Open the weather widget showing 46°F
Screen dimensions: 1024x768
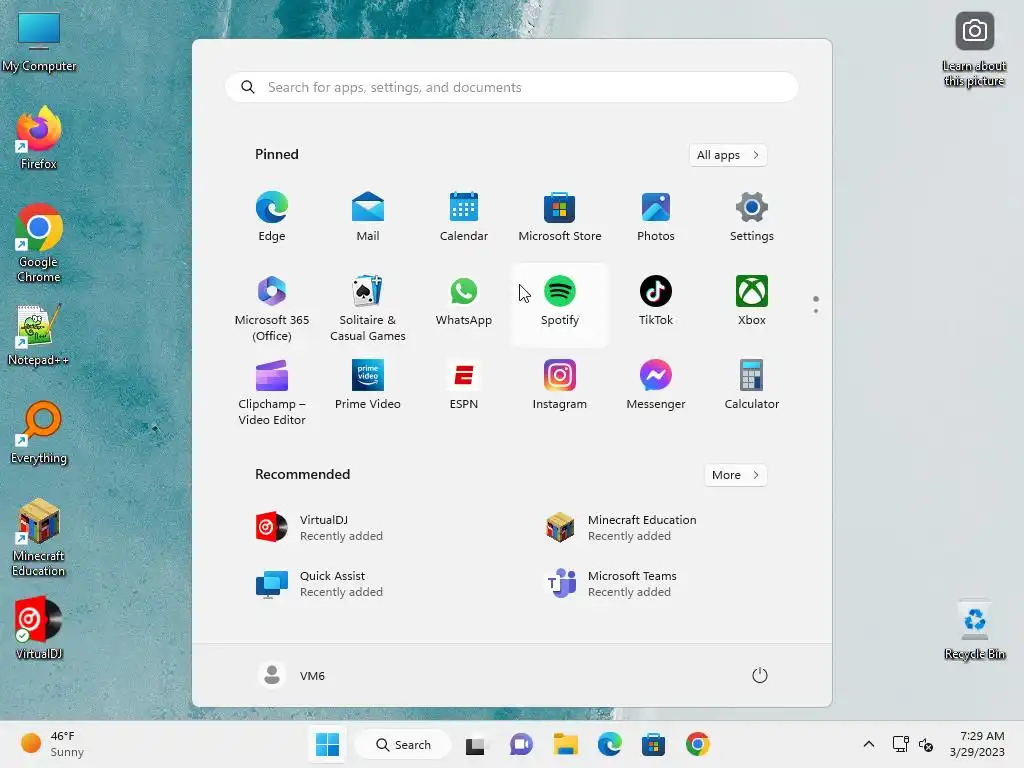pos(52,744)
